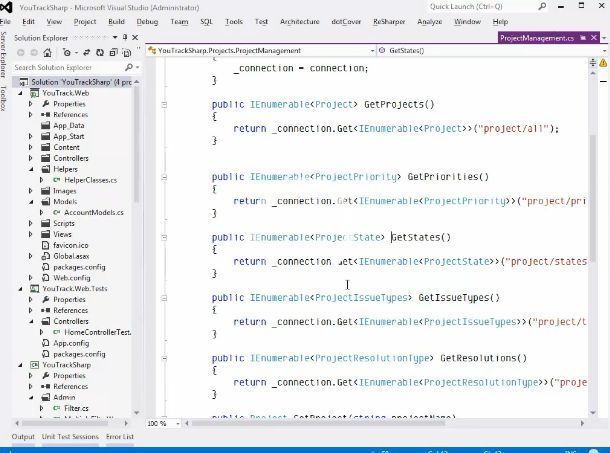
Task: Click the warning triangle icon above scrollbar
Action: (603, 63)
